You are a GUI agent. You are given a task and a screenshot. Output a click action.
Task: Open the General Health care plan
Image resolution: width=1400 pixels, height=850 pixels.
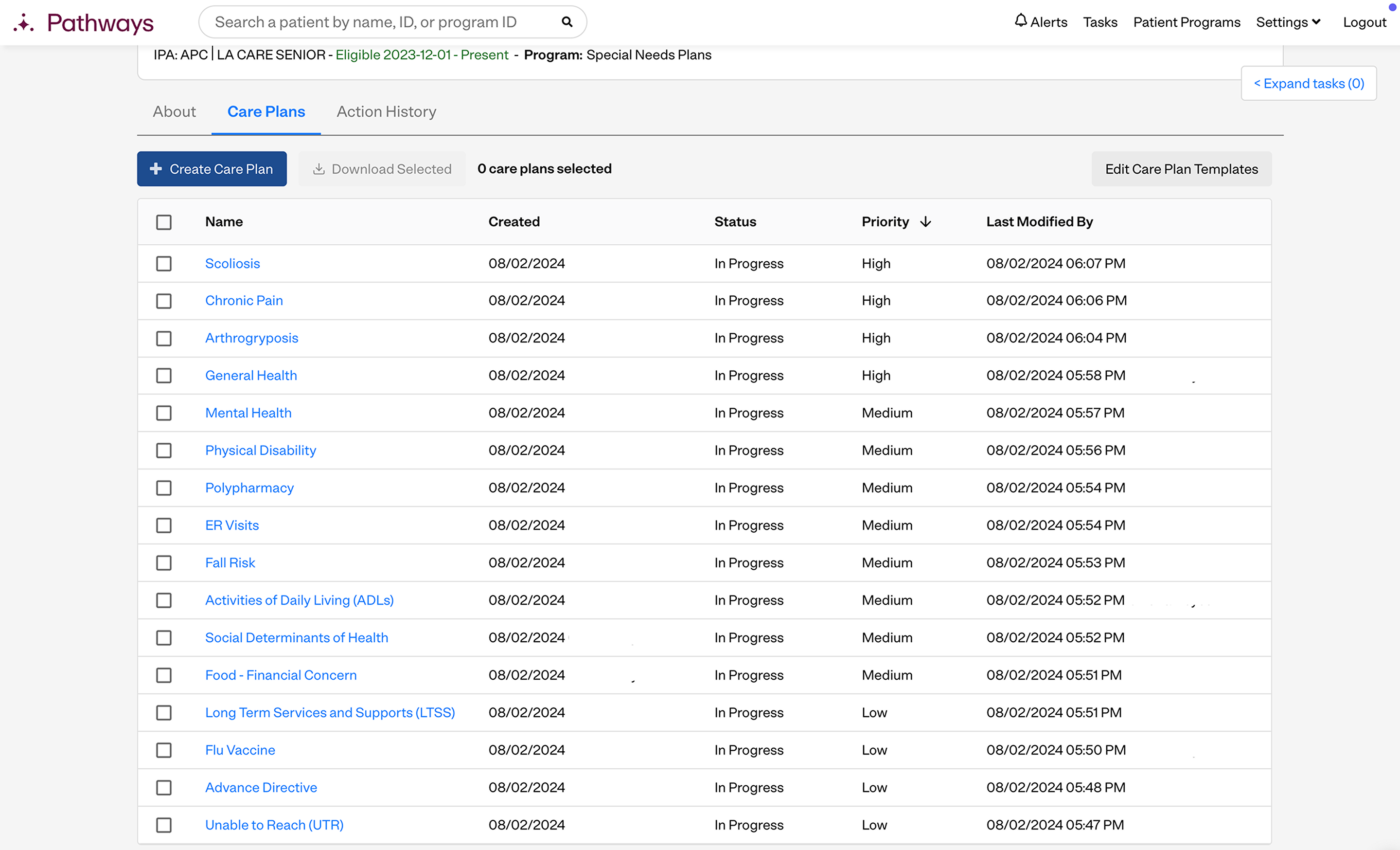251,375
